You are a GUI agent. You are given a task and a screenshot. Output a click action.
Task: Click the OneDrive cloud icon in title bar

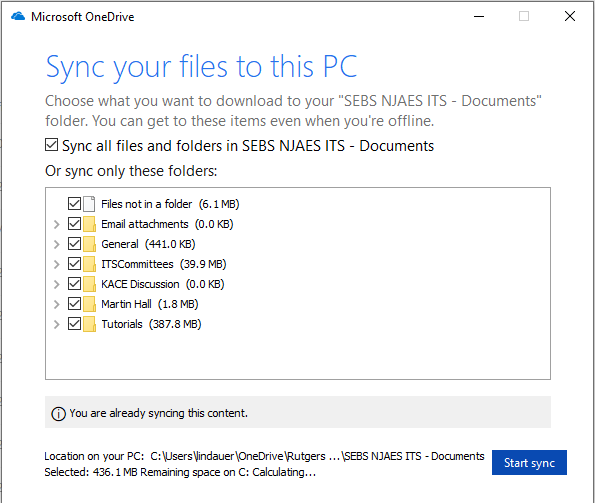pos(18,16)
